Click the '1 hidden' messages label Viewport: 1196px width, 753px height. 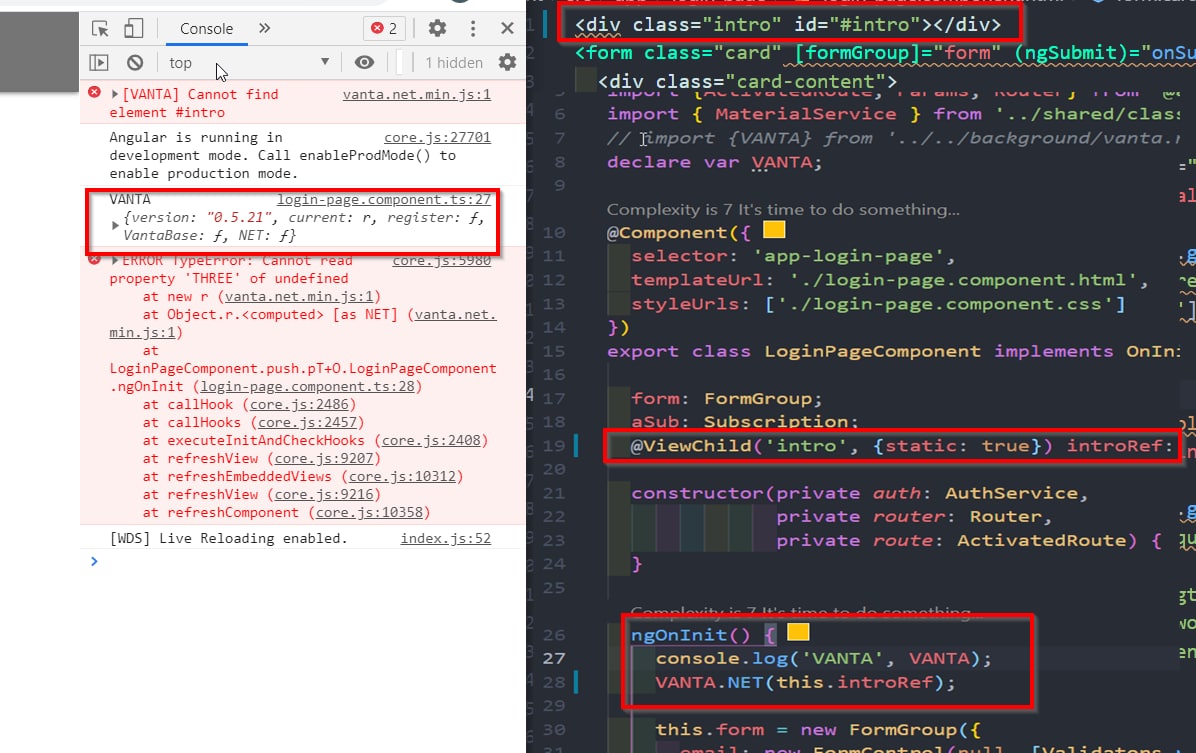(x=454, y=63)
